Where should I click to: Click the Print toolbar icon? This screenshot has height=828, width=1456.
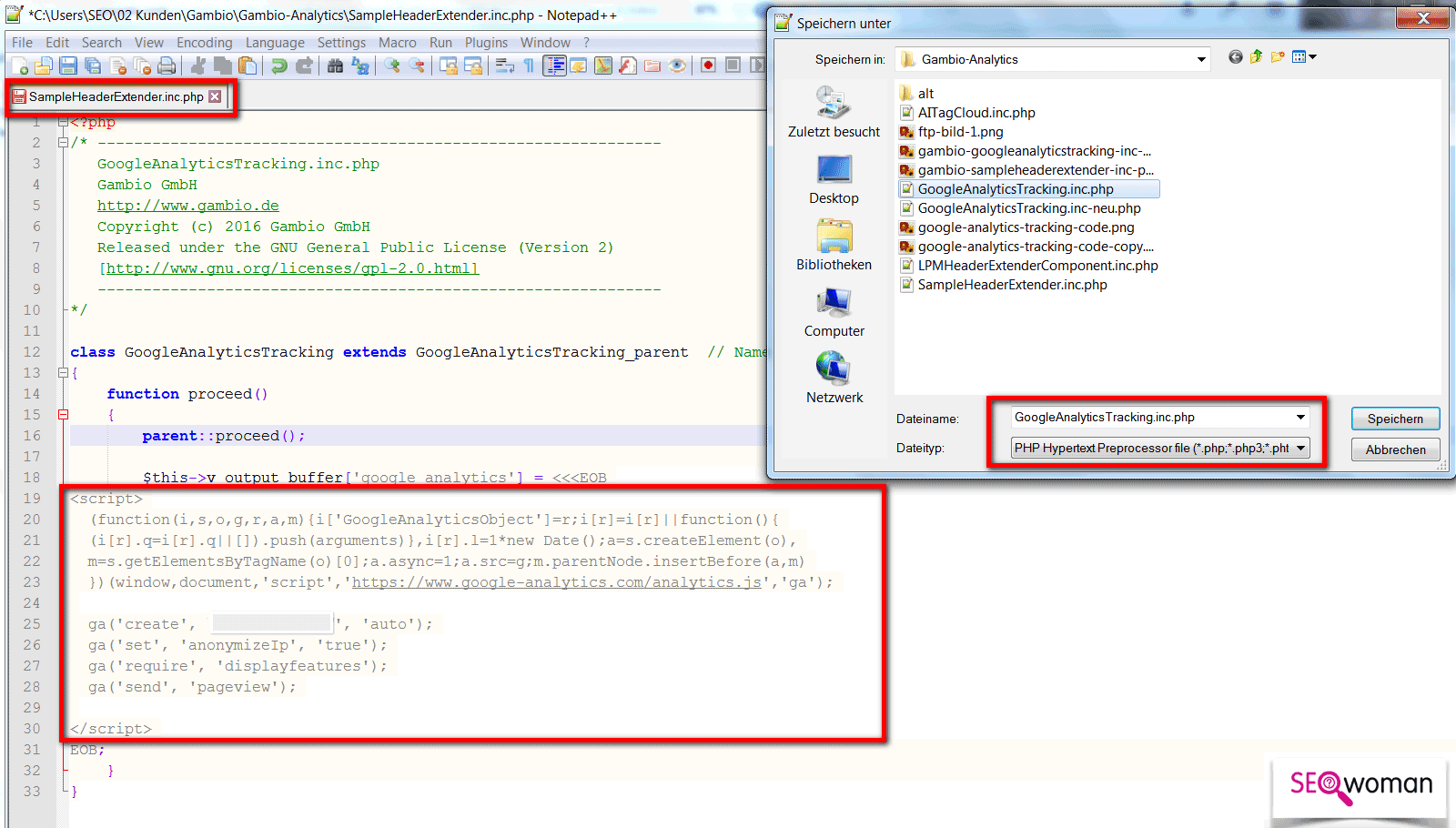click(167, 66)
